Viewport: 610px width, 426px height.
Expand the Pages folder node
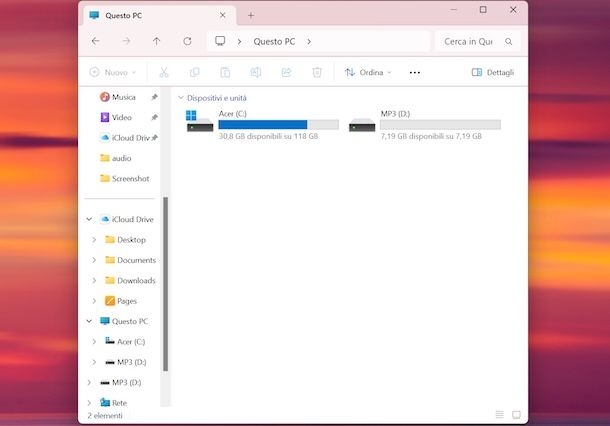pyautogui.click(x=94, y=301)
